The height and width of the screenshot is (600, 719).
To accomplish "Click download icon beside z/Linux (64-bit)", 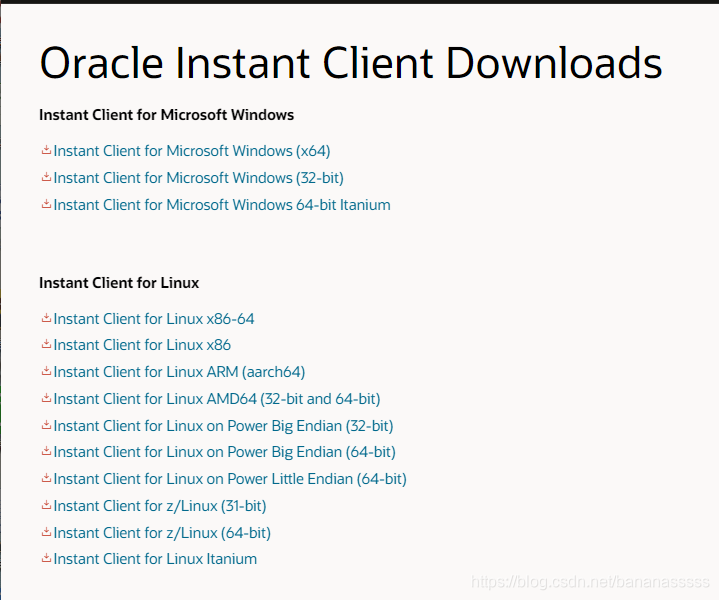I will click(46, 532).
